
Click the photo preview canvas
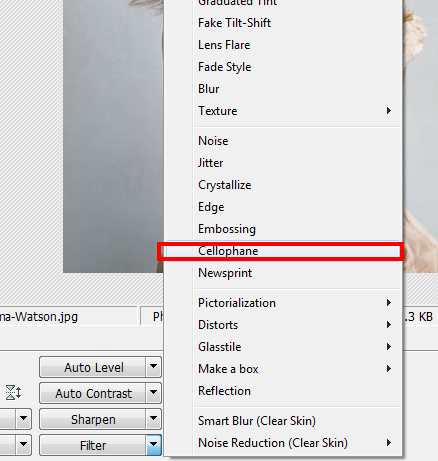[113, 136]
